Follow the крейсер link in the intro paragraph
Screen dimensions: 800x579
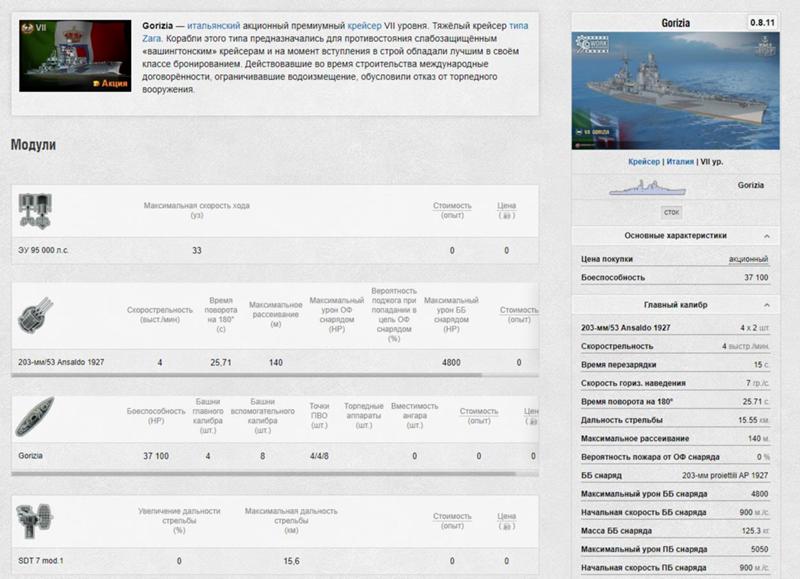364,26
